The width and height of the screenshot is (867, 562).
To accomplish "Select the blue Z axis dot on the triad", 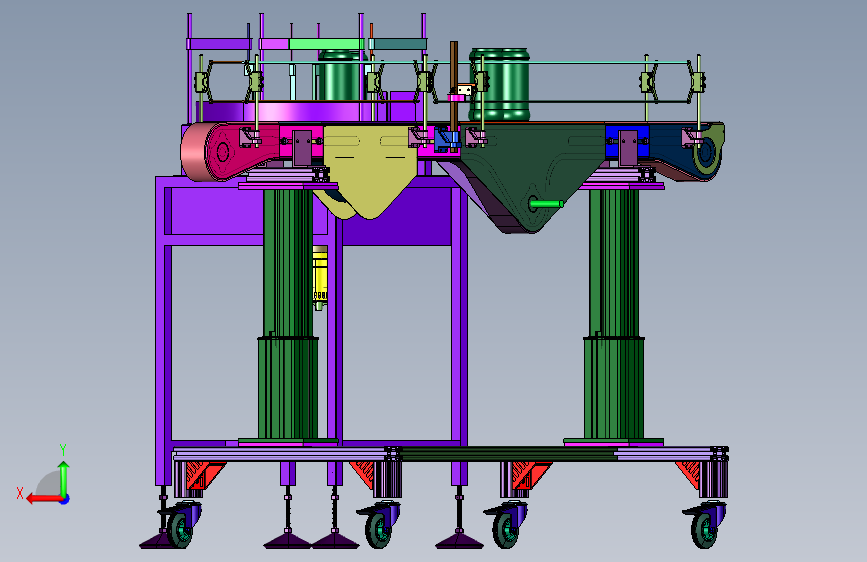I will (x=65, y=499).
